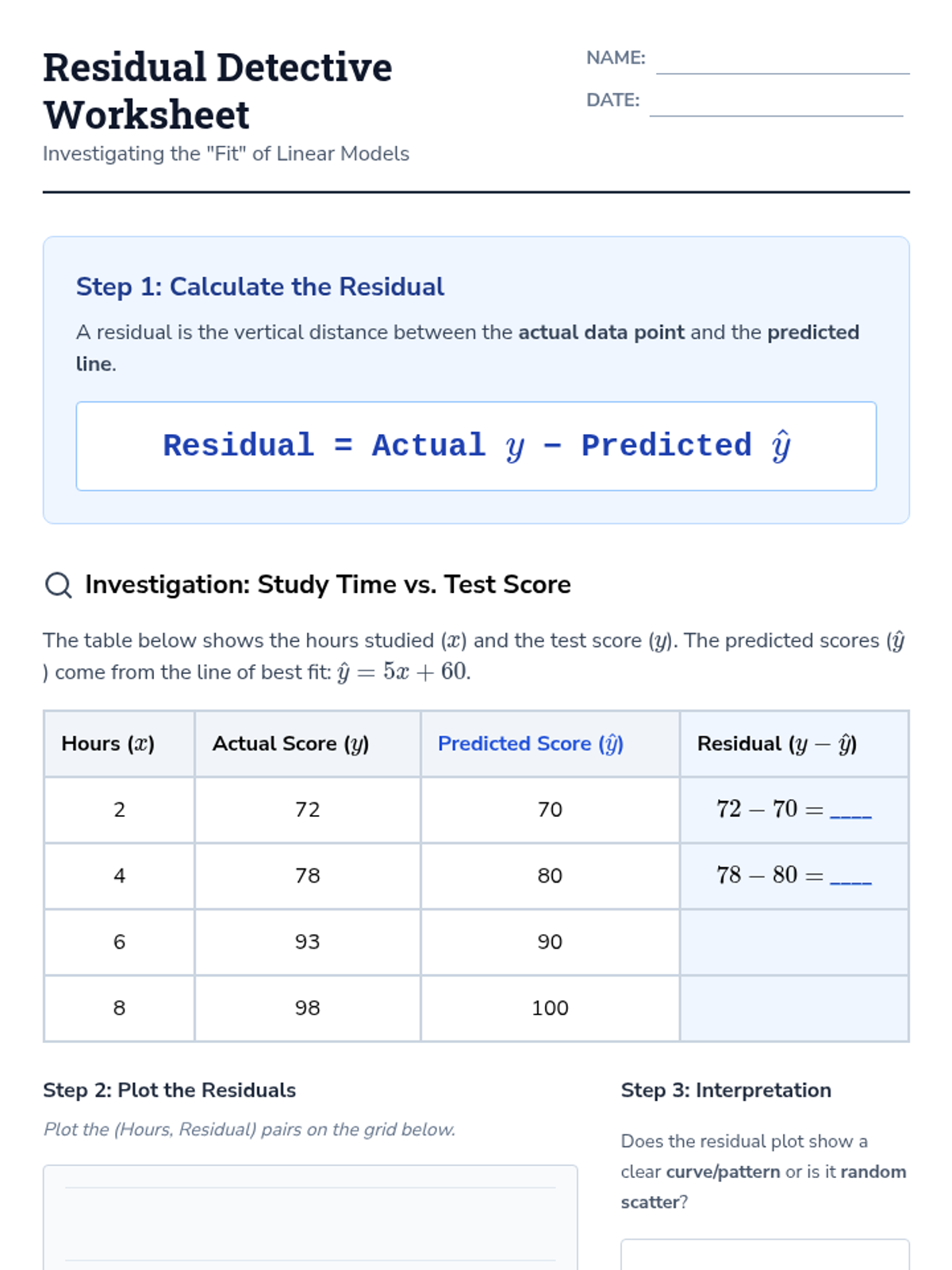
Task: Click the NAME blank line
Action: pos(782,63)
